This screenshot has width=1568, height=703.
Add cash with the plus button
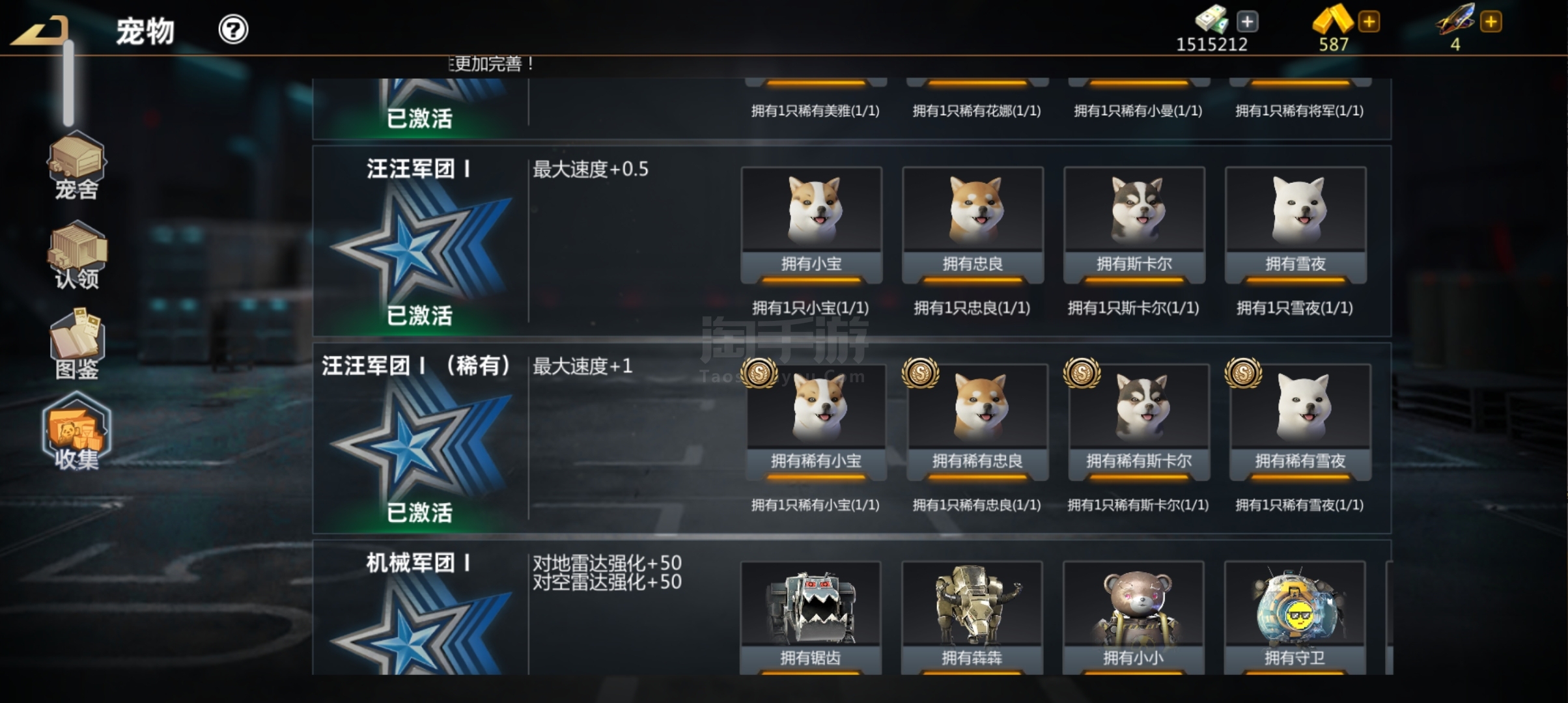pyautogui.click(x=1247, y=21)
